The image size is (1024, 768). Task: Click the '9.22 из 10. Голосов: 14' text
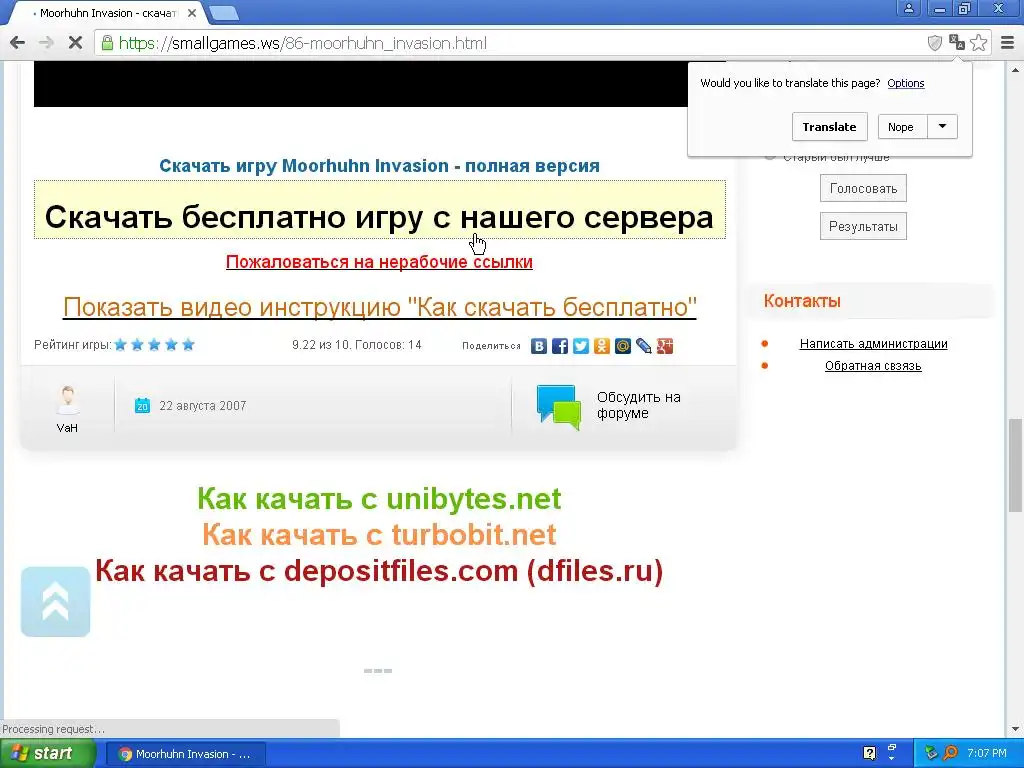point(357,345)
